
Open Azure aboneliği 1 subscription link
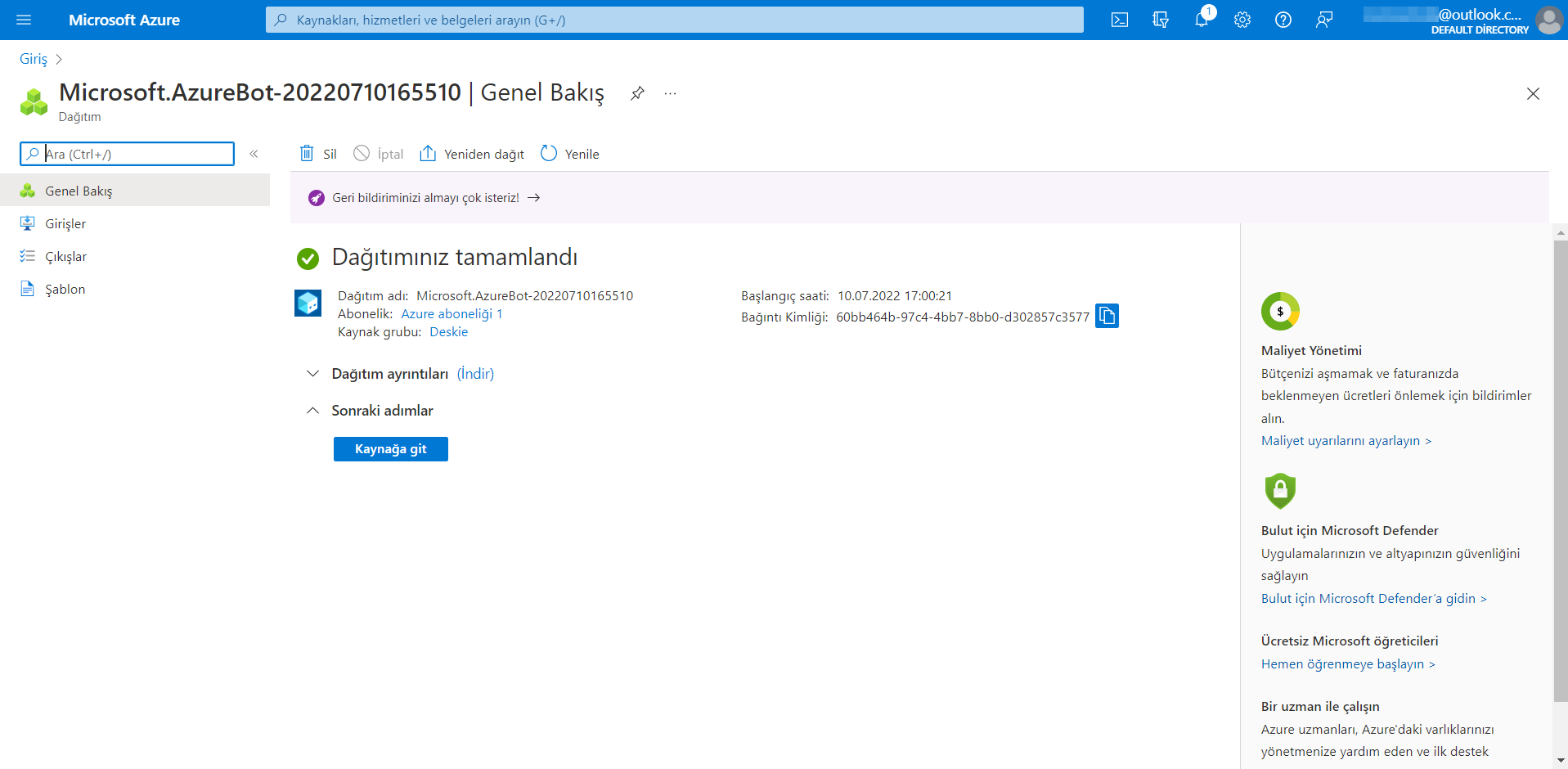[452, 314]
